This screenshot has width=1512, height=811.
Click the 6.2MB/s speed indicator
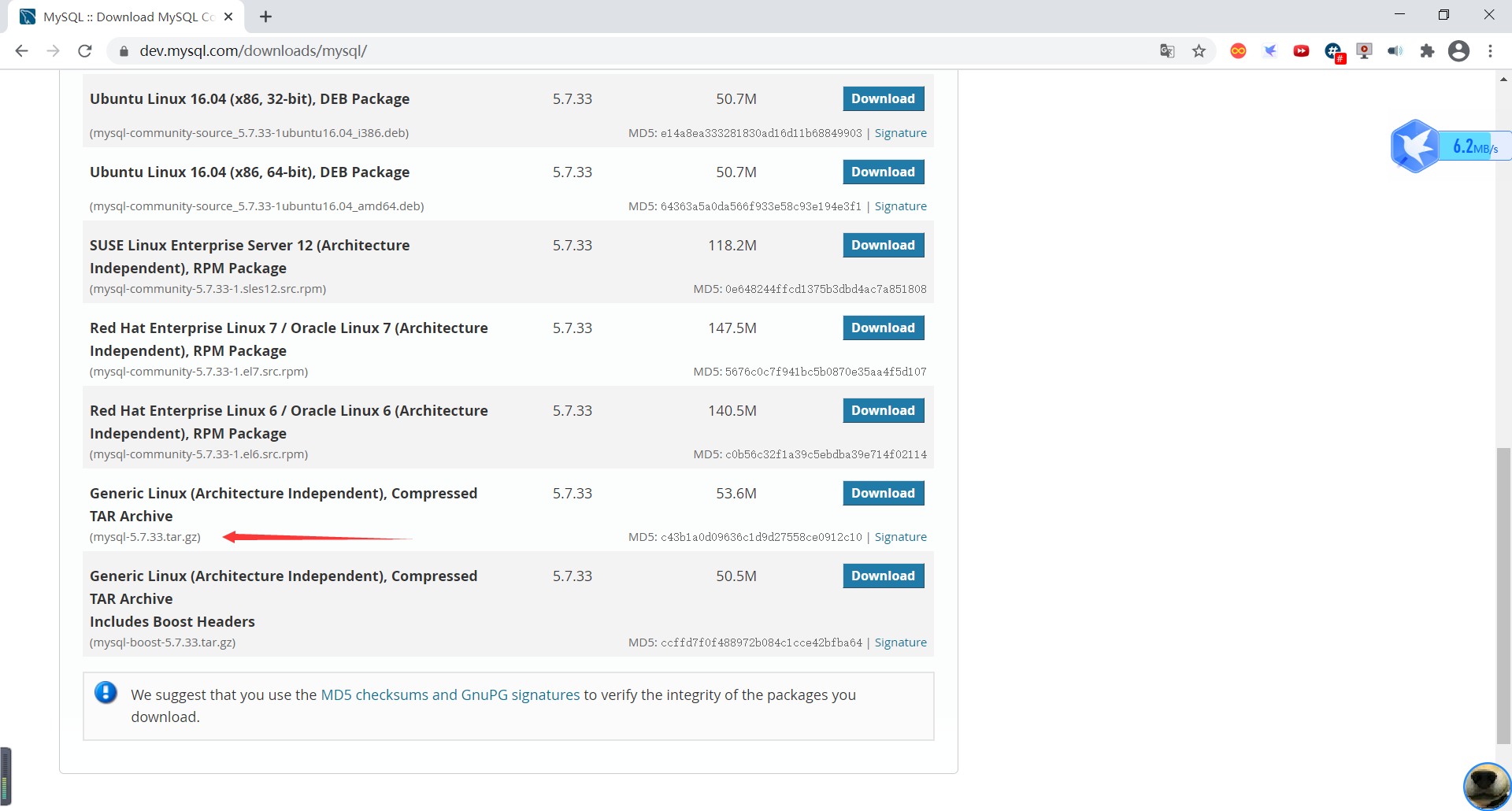coord(1475,146)
